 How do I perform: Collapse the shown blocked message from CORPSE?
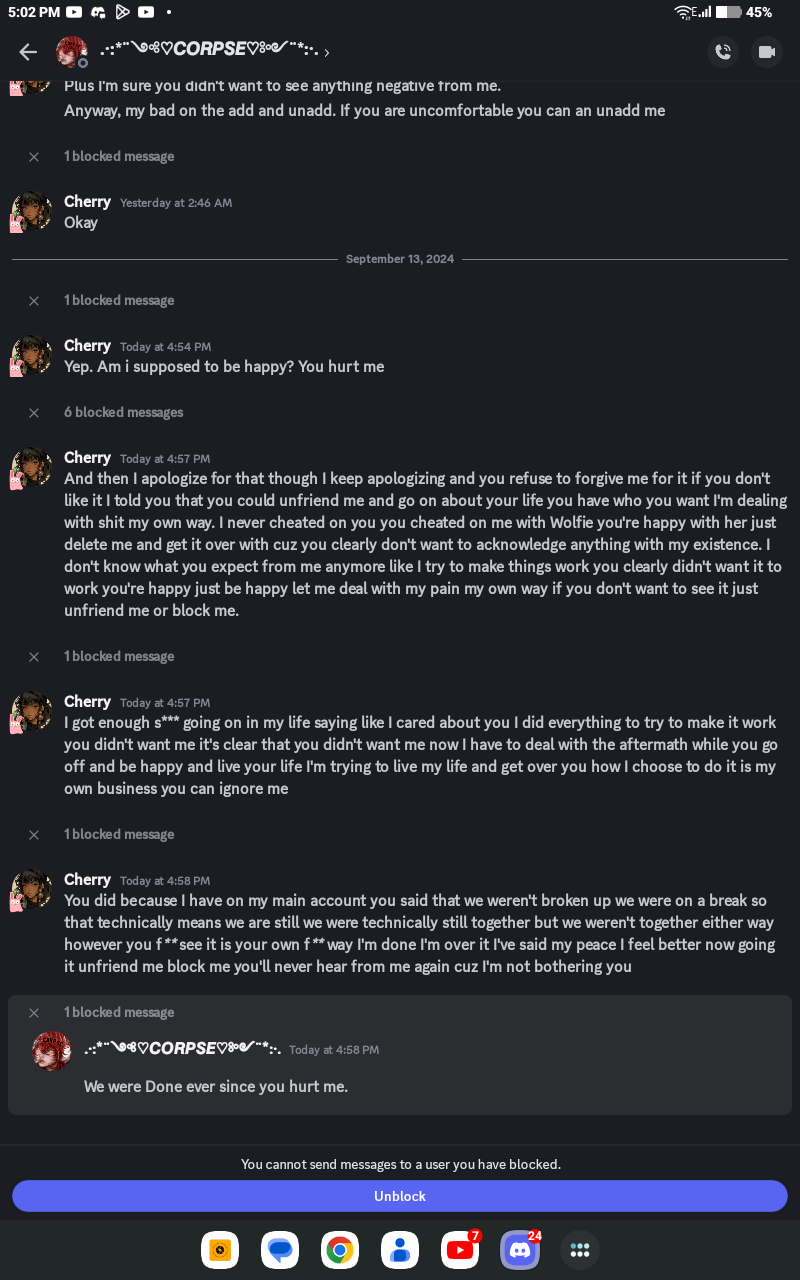(34, 1012)
